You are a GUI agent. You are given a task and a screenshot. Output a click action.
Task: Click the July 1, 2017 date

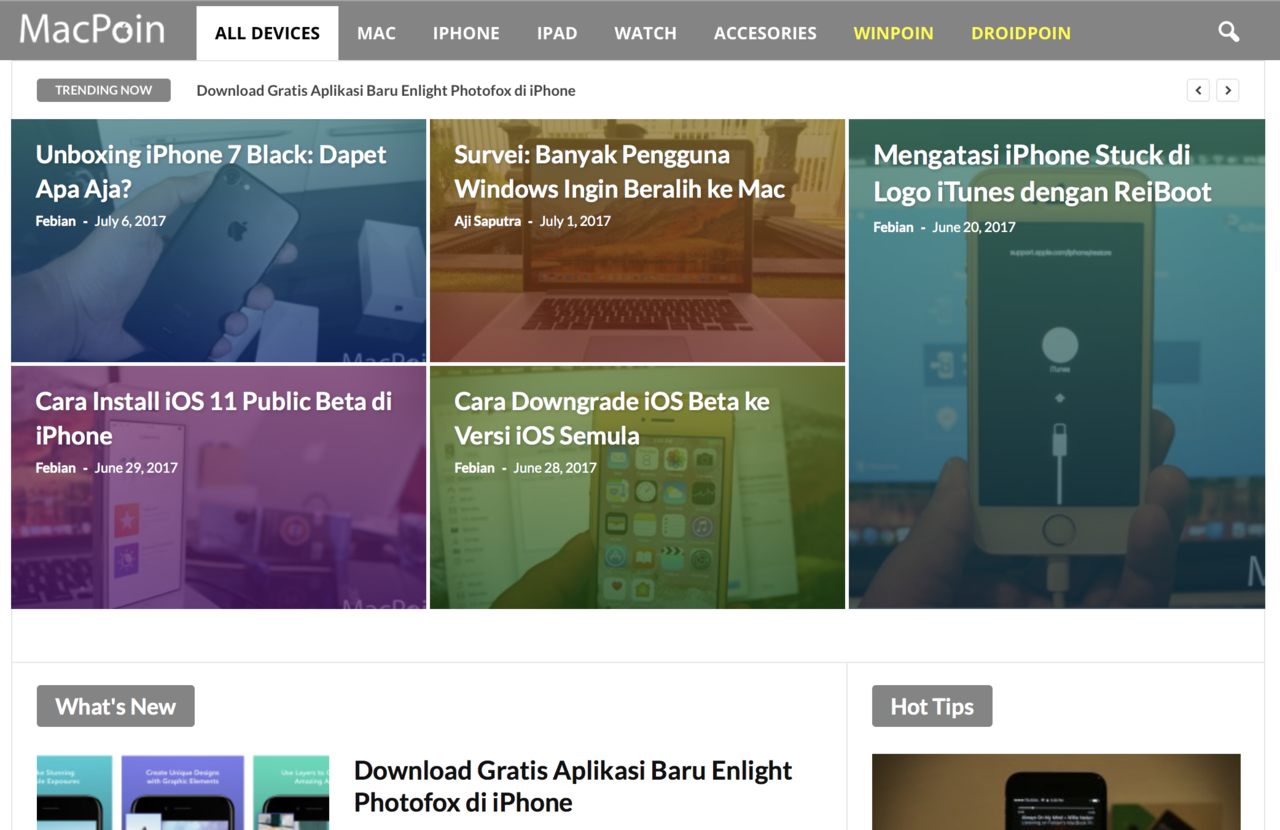575,221
